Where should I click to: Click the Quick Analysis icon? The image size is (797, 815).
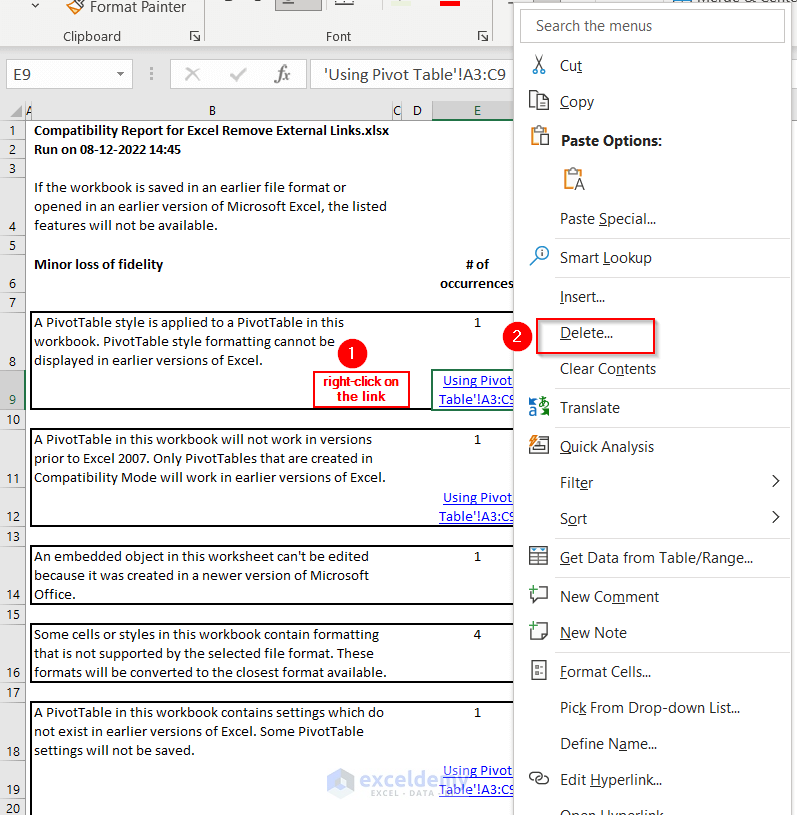click(539, 445)
